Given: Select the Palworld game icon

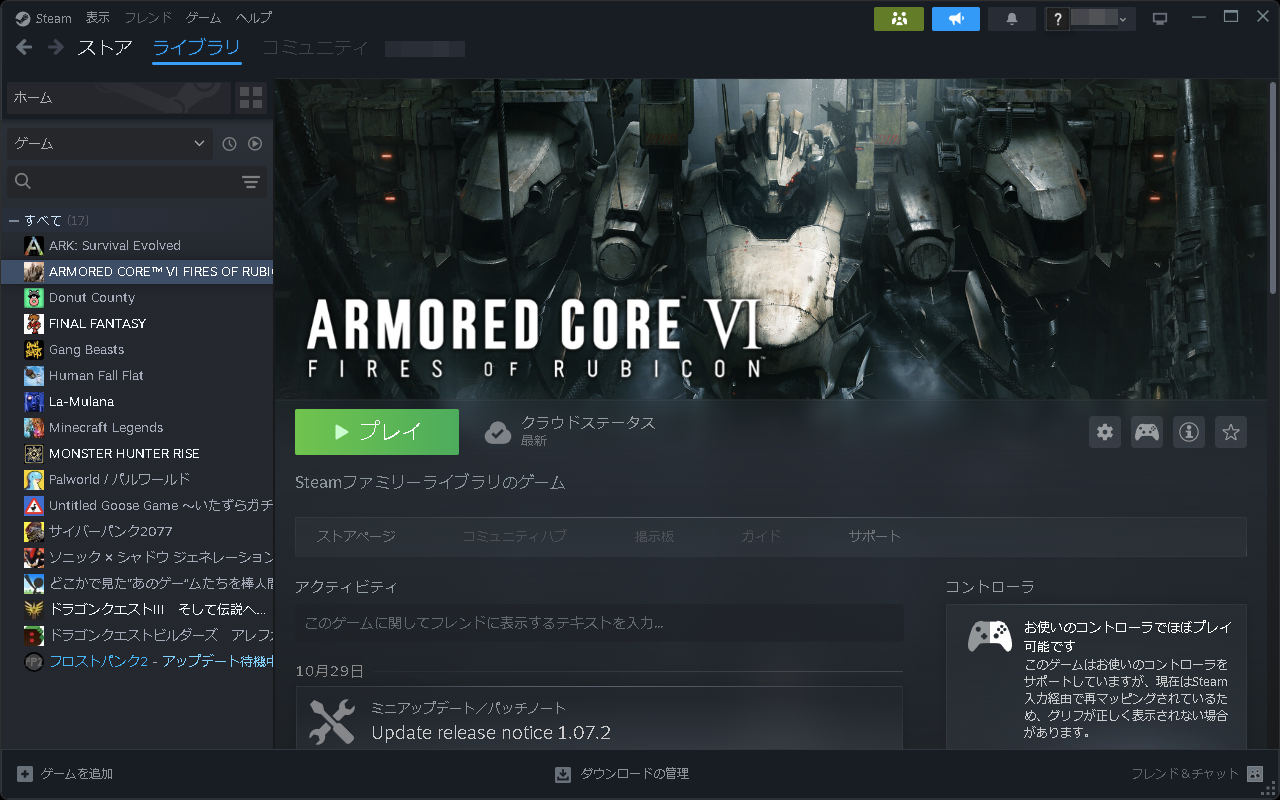Looking at the screenshot, I should click(34, 480).
